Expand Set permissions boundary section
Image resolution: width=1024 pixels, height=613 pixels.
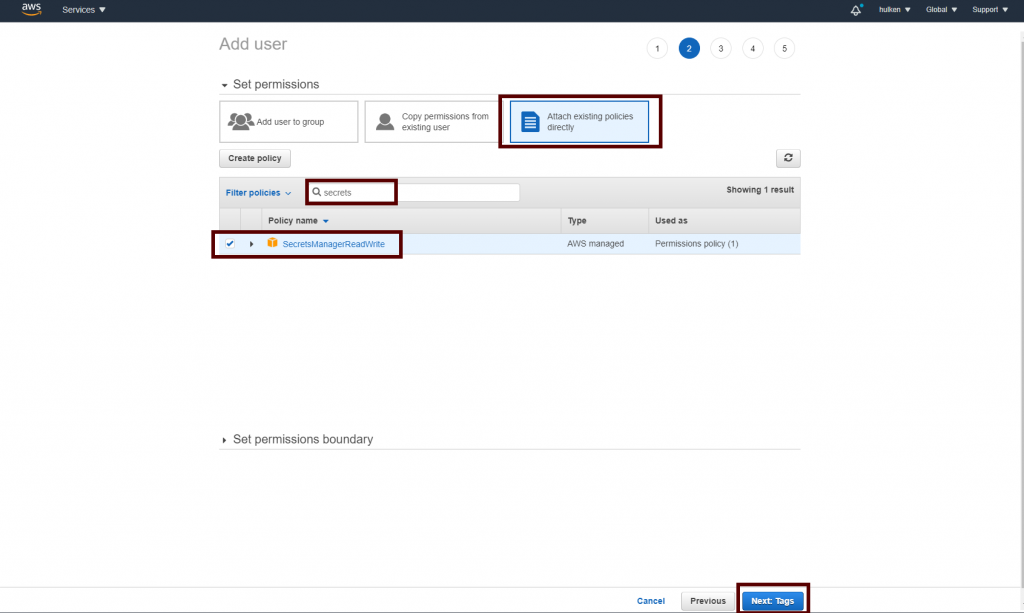tap(225, 440)
